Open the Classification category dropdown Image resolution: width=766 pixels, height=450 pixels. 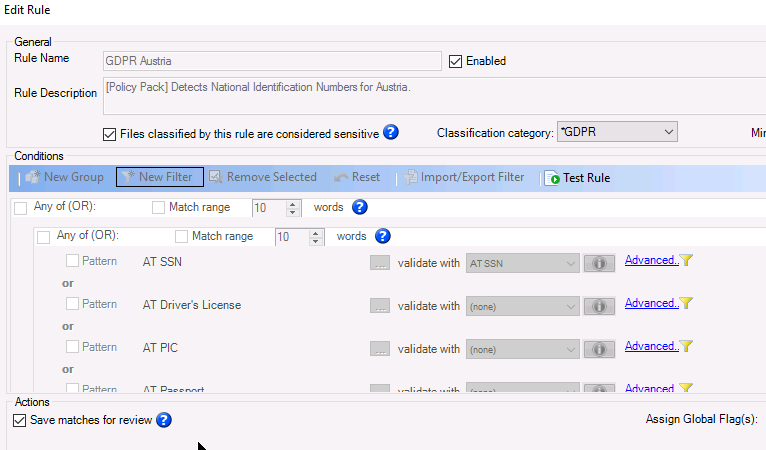[x=616, y=132]
